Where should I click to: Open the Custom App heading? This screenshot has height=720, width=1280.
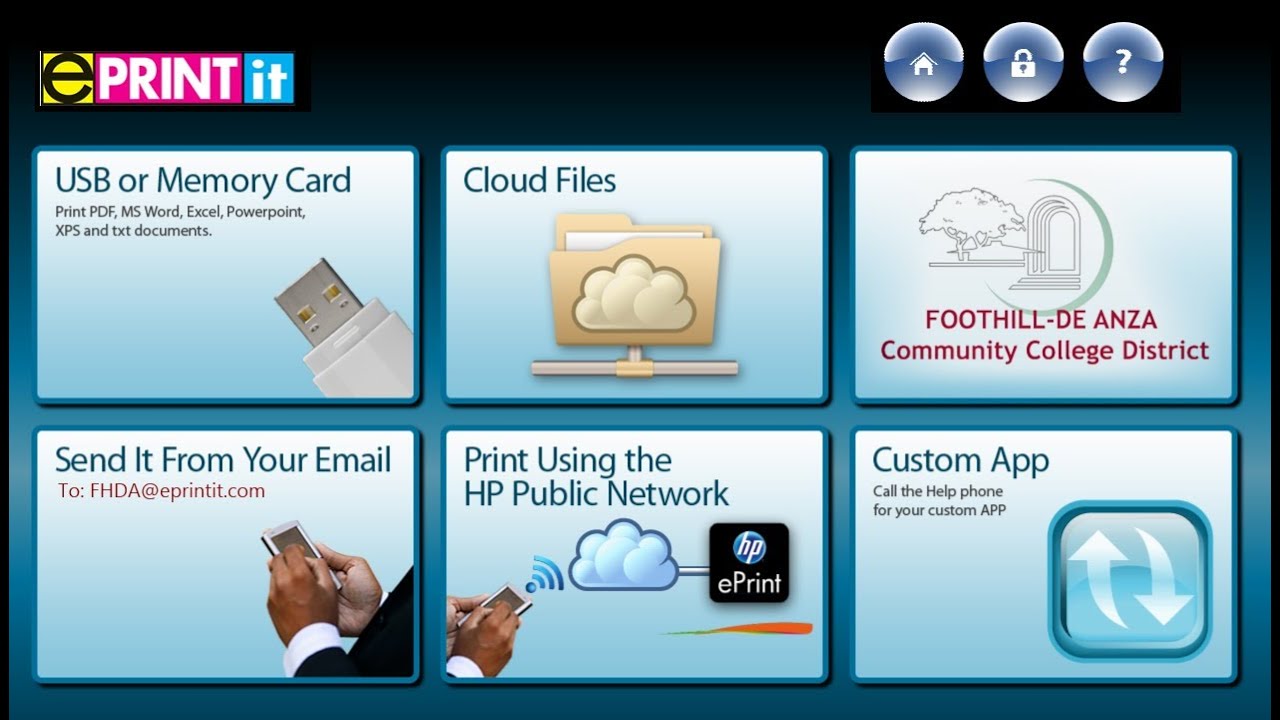pyautogui.click(x=960, y=461)
